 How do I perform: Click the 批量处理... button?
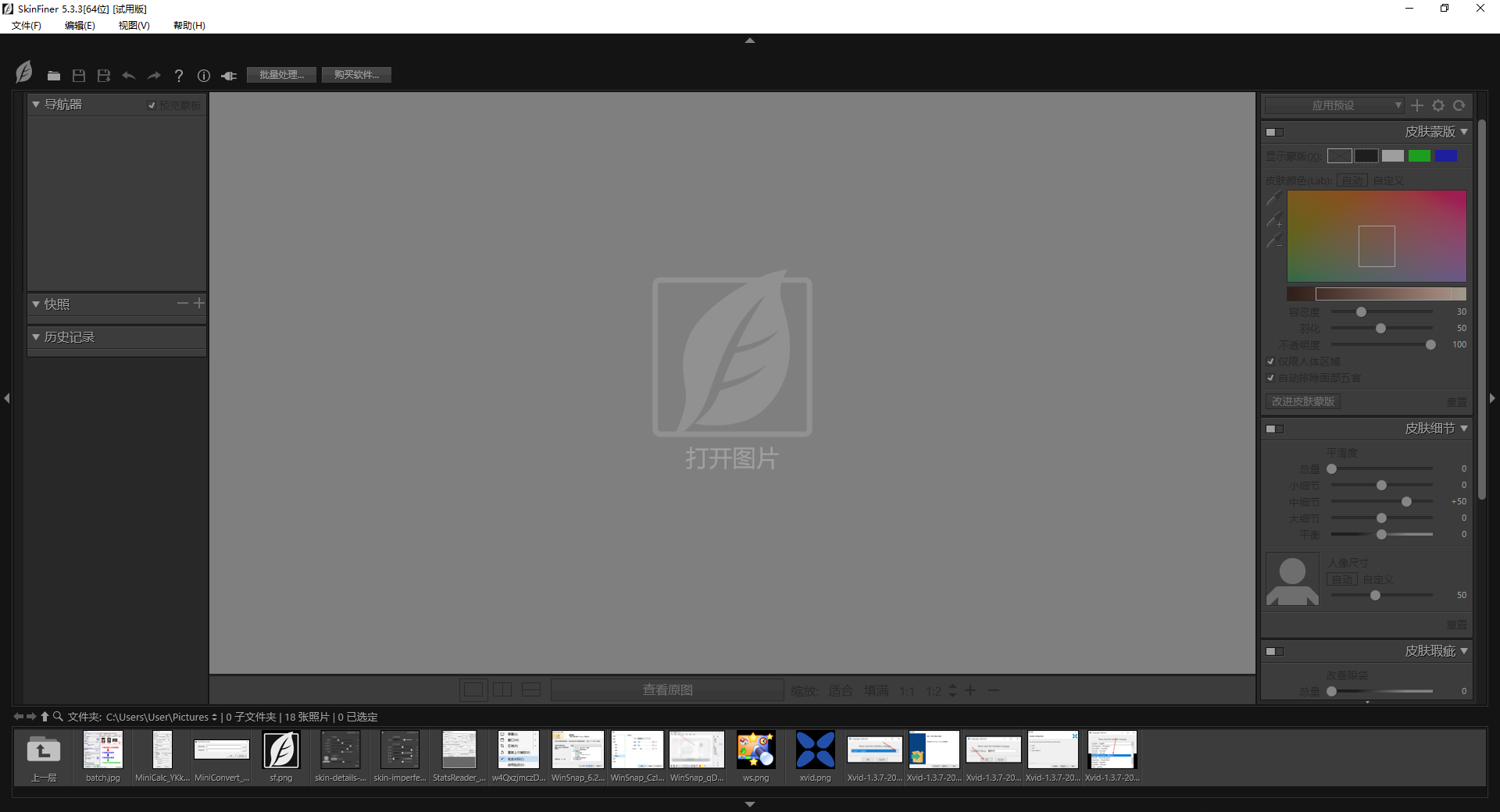click(281, 75)
